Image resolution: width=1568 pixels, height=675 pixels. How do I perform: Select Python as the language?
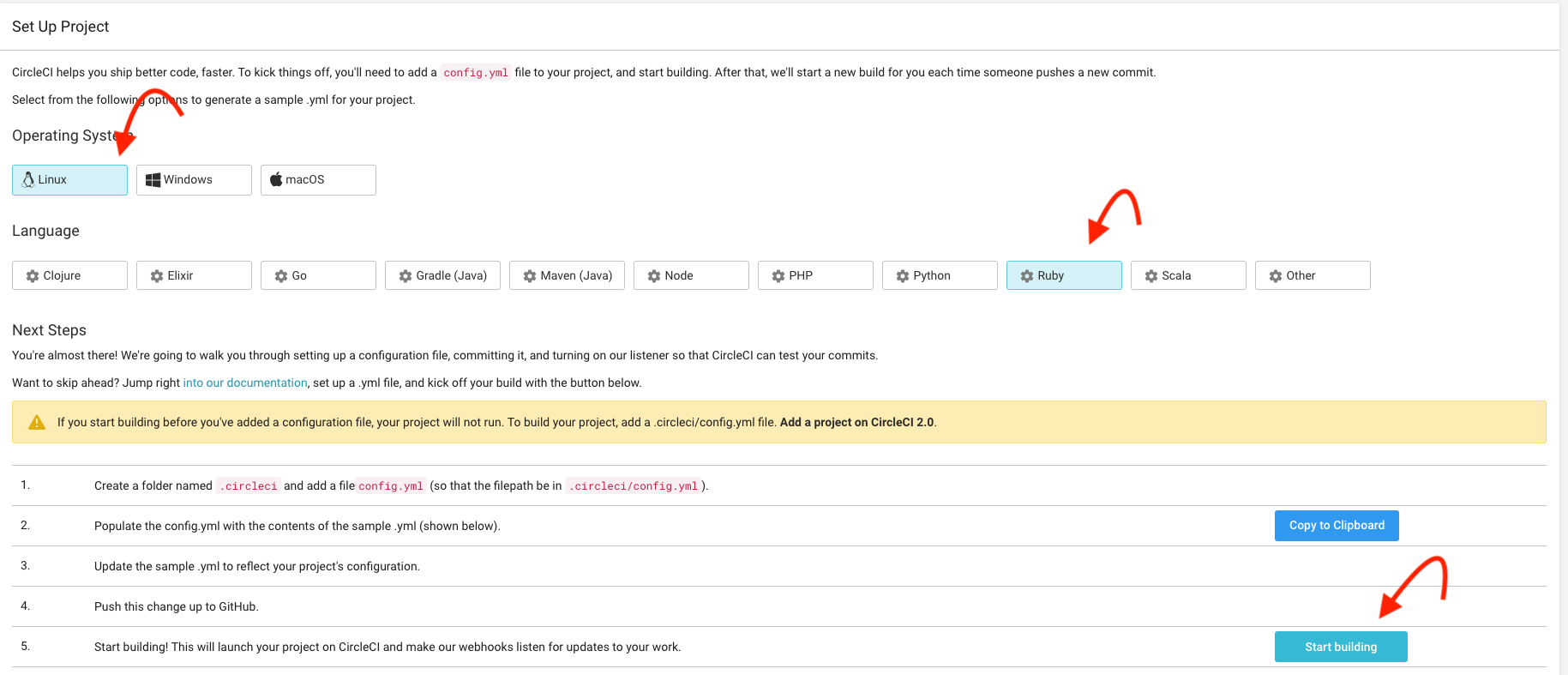(x=940, y=275)
